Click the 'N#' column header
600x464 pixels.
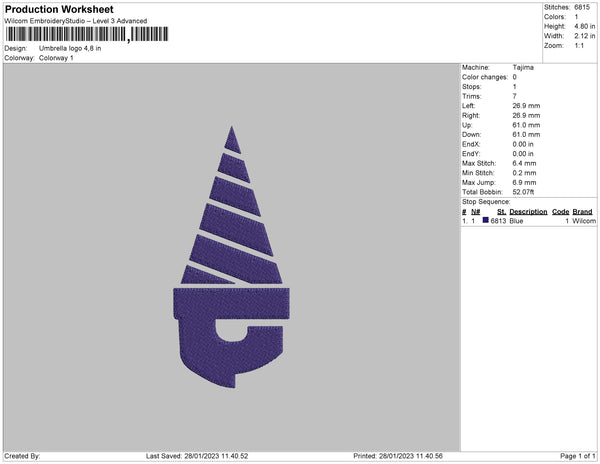pos(475,212)
